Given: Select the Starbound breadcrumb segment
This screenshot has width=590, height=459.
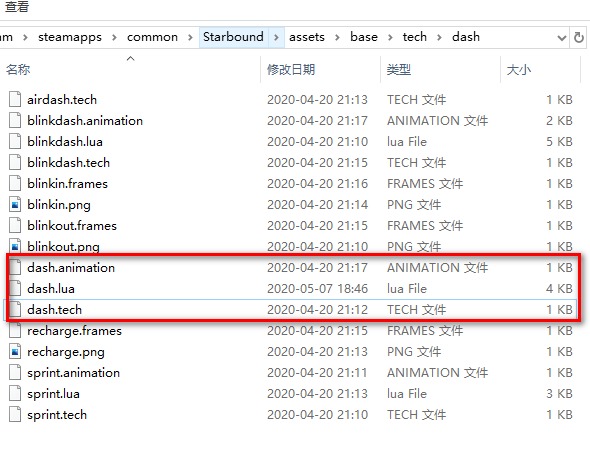Looking at the screenshot, I should pos(233,37).
